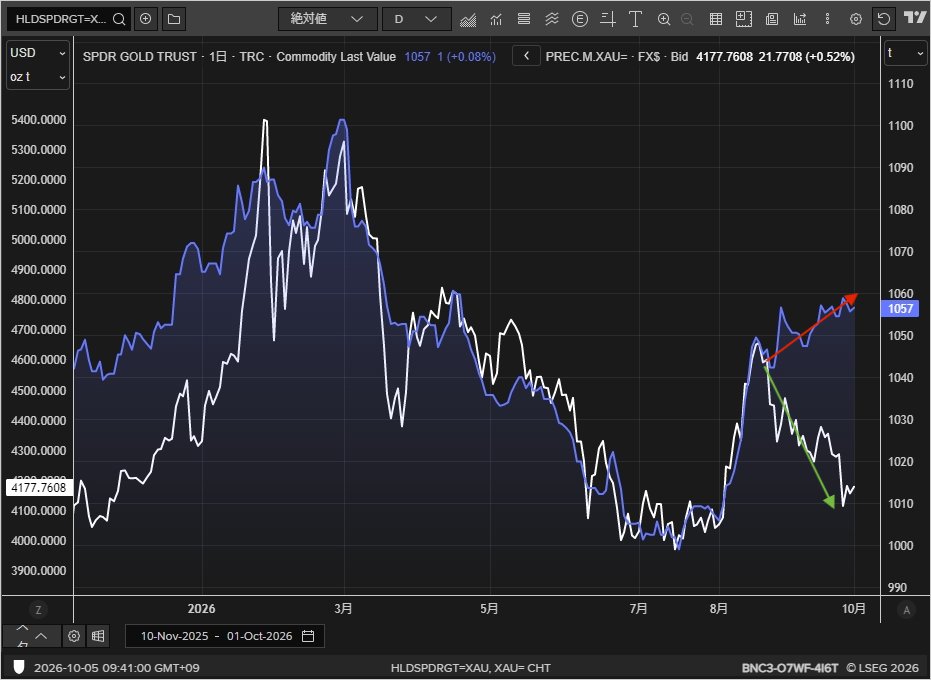This screenshot has width=931, height=680.
Task: Click the SPDR GOLD TRUST legend label
Action: point(140,56)
